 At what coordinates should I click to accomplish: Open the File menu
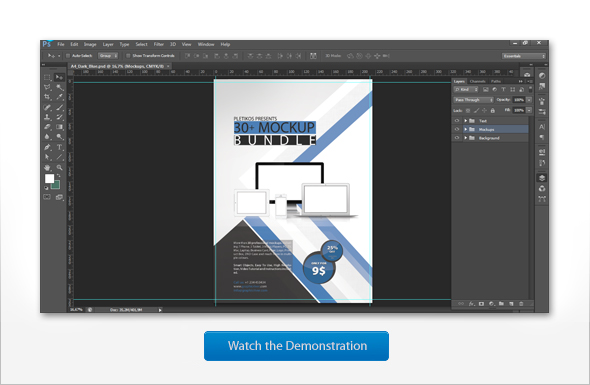[61, 44]
